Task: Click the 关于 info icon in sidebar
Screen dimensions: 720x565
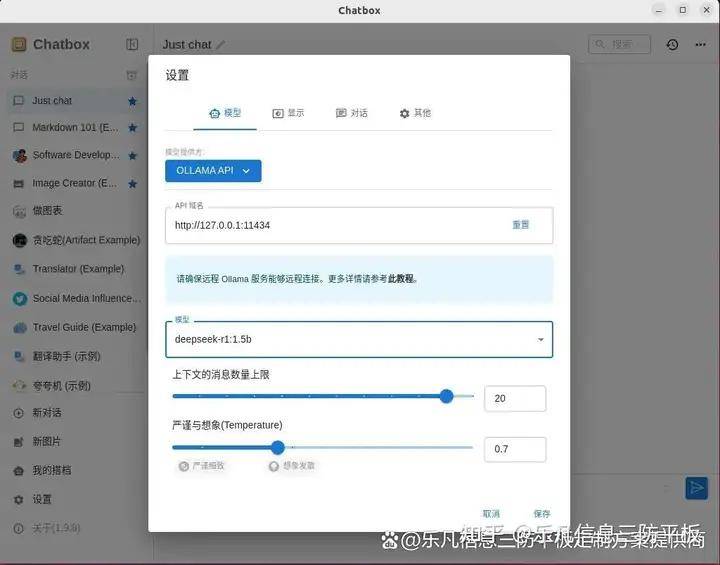Action: (x=18, y=529)
